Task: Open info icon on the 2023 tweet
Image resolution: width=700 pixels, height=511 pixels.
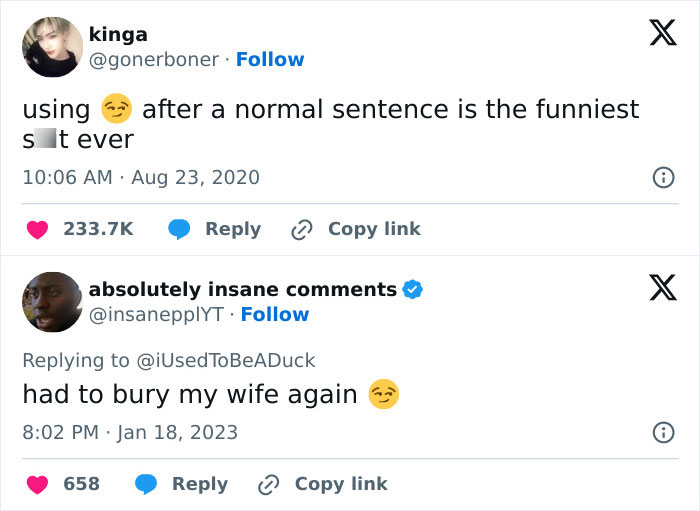Action: [x=661, y=433]
